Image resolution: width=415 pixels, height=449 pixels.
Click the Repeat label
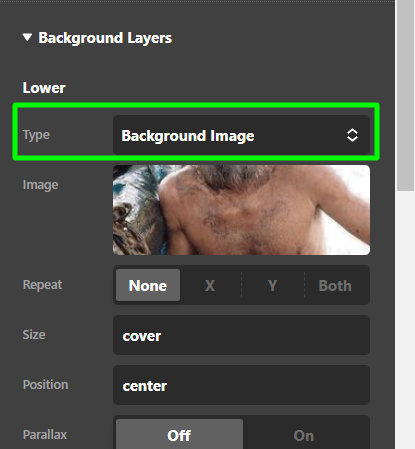(x=42, y=285)
